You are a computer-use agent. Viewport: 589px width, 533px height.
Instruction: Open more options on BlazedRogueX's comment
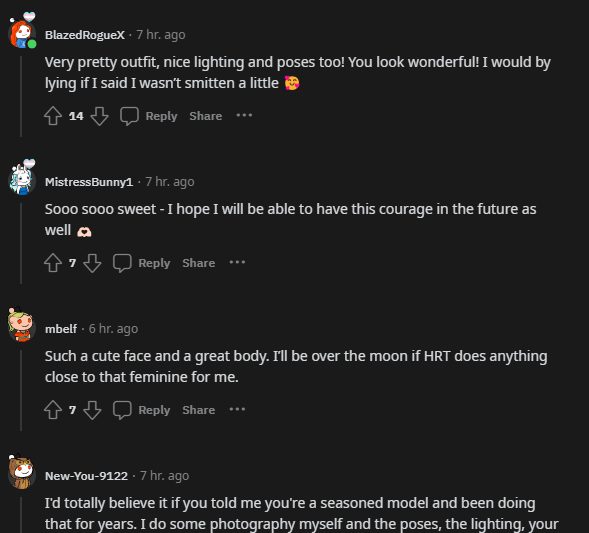(x=244, y=115)
